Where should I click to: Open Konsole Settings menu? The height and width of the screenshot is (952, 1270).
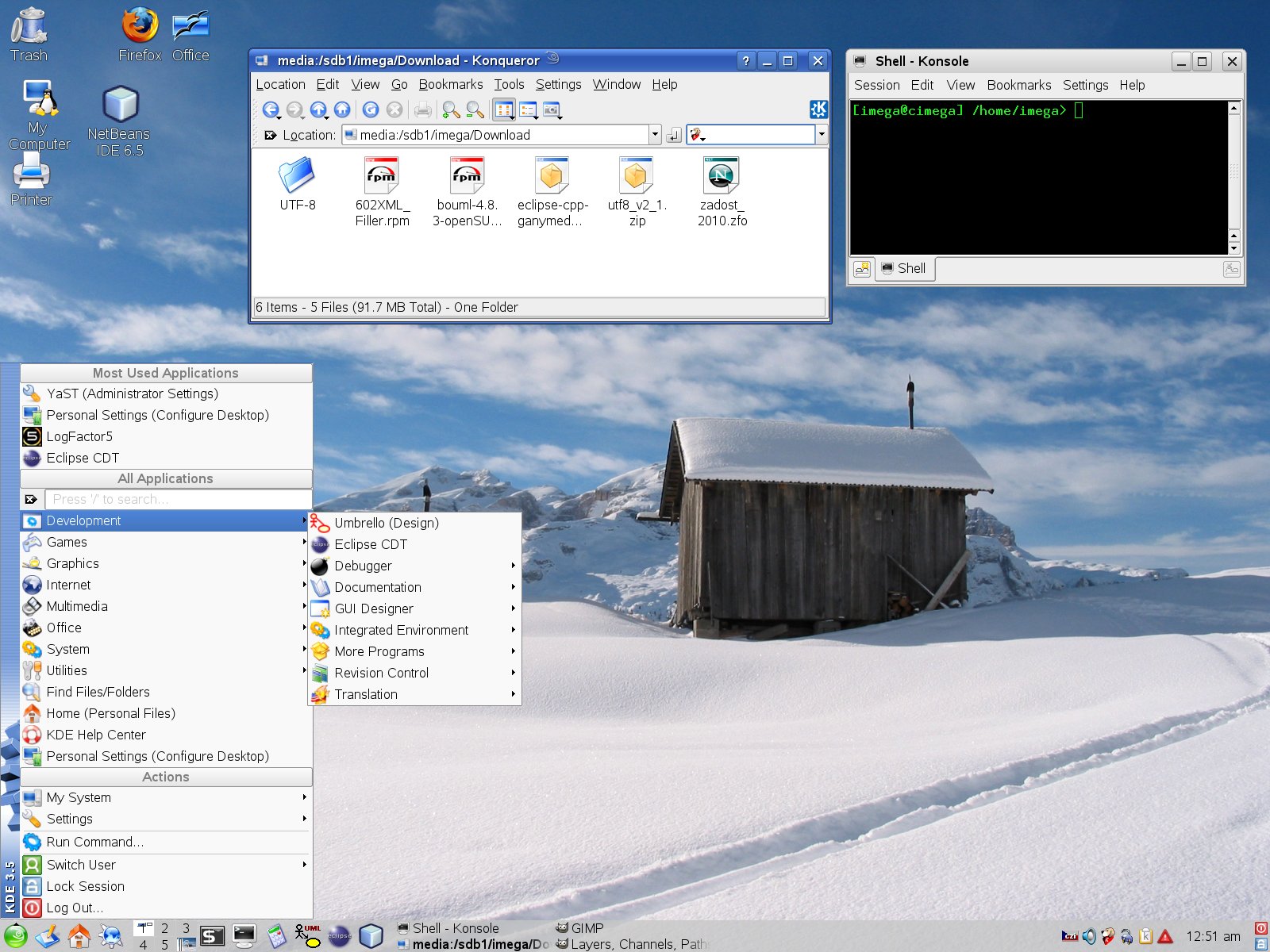(1085, 85)
